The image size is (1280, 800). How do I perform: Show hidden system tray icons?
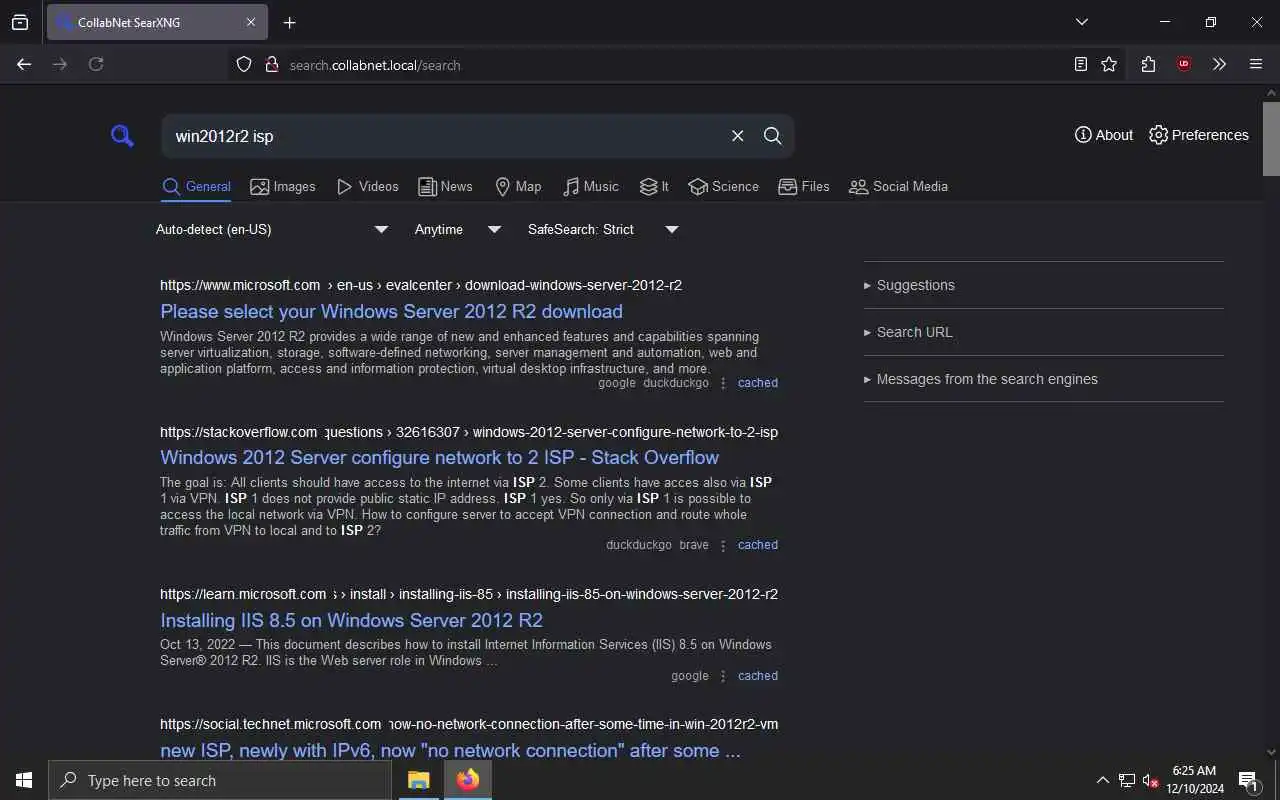(1103, 780)
